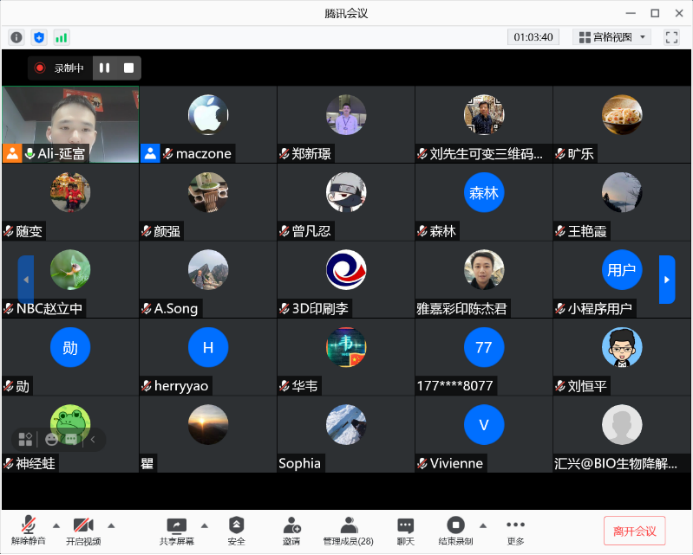Check the green network signal icon
Image resolution: width=693 pixels, height=555 pixels.
62,37
